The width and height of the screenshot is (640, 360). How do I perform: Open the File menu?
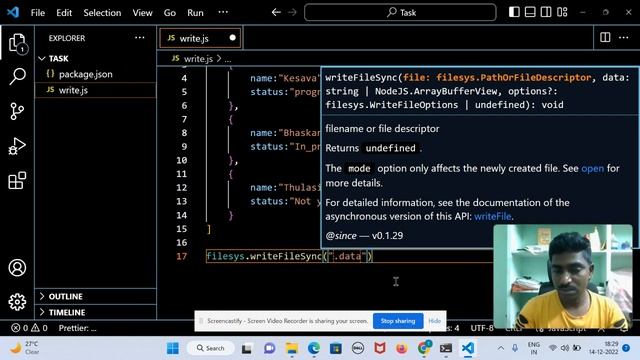coord(38,13)
